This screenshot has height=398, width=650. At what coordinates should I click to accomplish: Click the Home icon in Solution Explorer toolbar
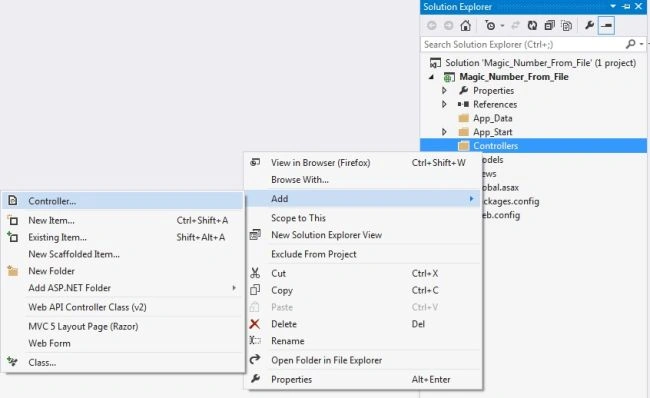[x=466, y=26]
